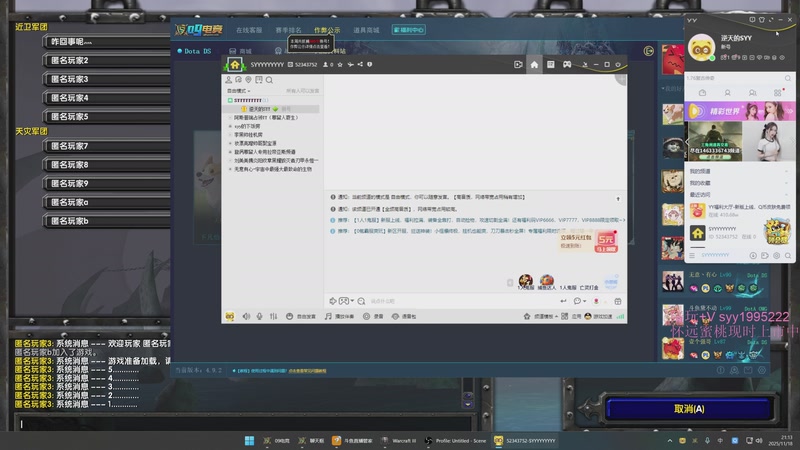Click the pin icon beside minimize button
The width and height of the screenshot is (800, 450).
(585, 65)
